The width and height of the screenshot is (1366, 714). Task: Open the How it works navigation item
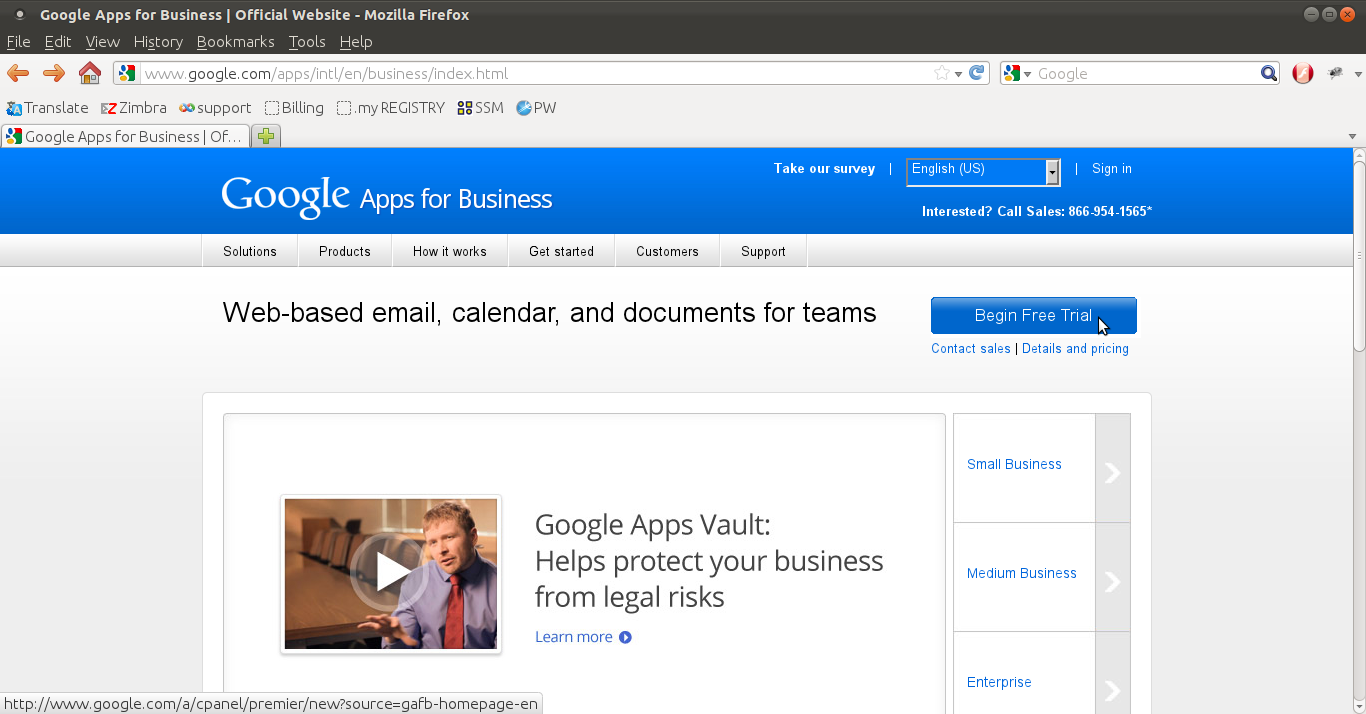pos(450,251)
